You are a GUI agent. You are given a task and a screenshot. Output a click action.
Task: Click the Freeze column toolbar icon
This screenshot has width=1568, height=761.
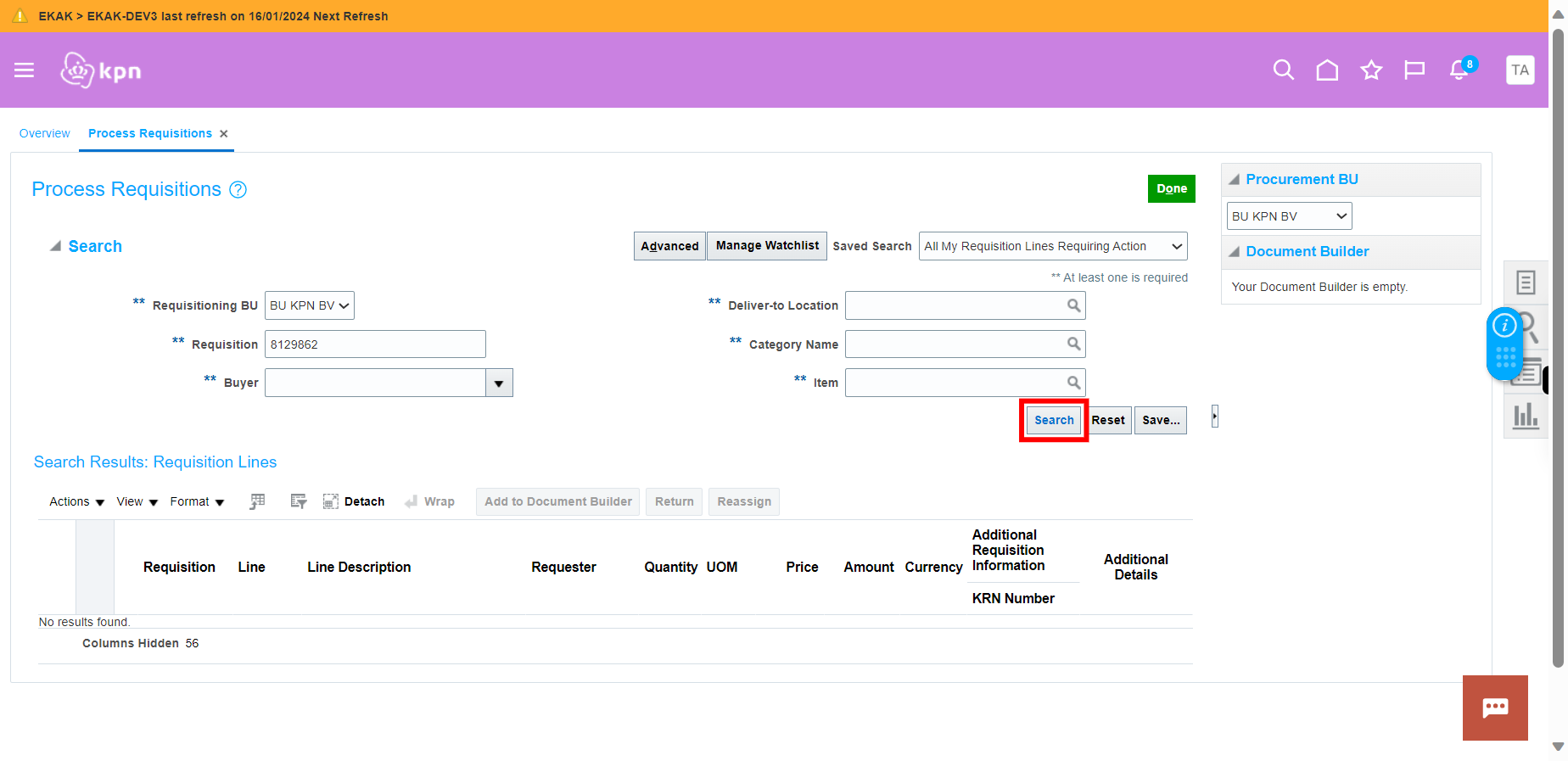(x=257, y=501)
